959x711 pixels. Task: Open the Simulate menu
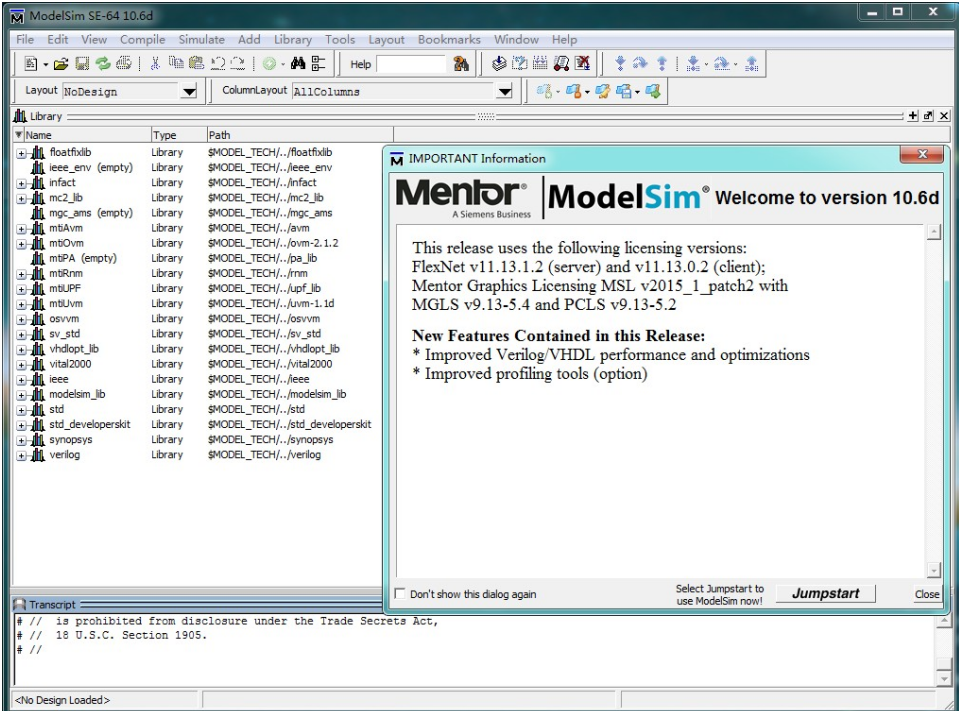click(x=201, y=39)
